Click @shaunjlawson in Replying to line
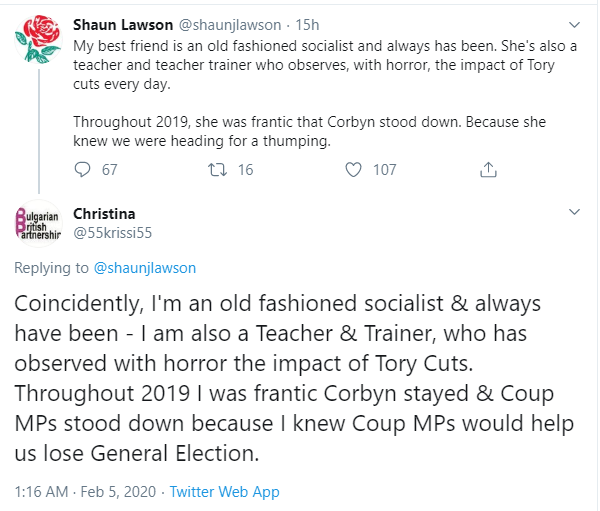600x511 pixels. pyautogui.click(x=145, y=268)
